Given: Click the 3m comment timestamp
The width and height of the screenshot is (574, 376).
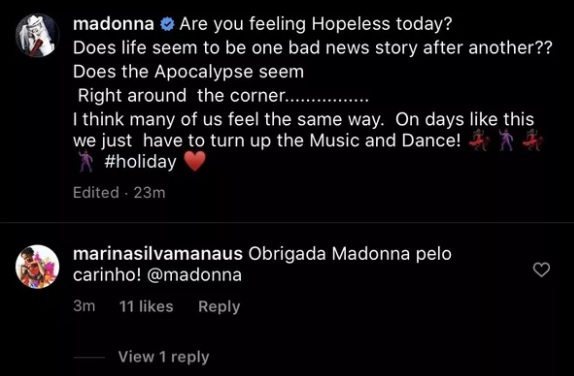Looking at the screenshot, I should [84, 306].
